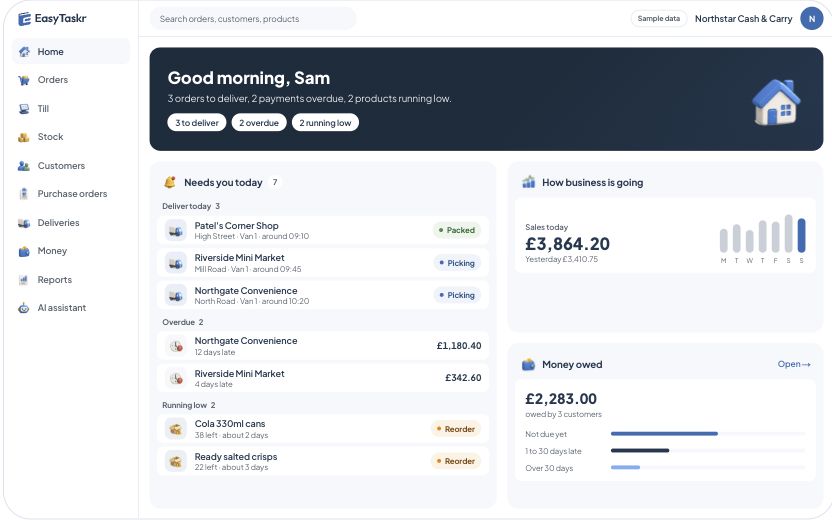This screenshot has width=832, height=520.
Task: Click the Stock boxes icon
Action: (x=24, y=137)
